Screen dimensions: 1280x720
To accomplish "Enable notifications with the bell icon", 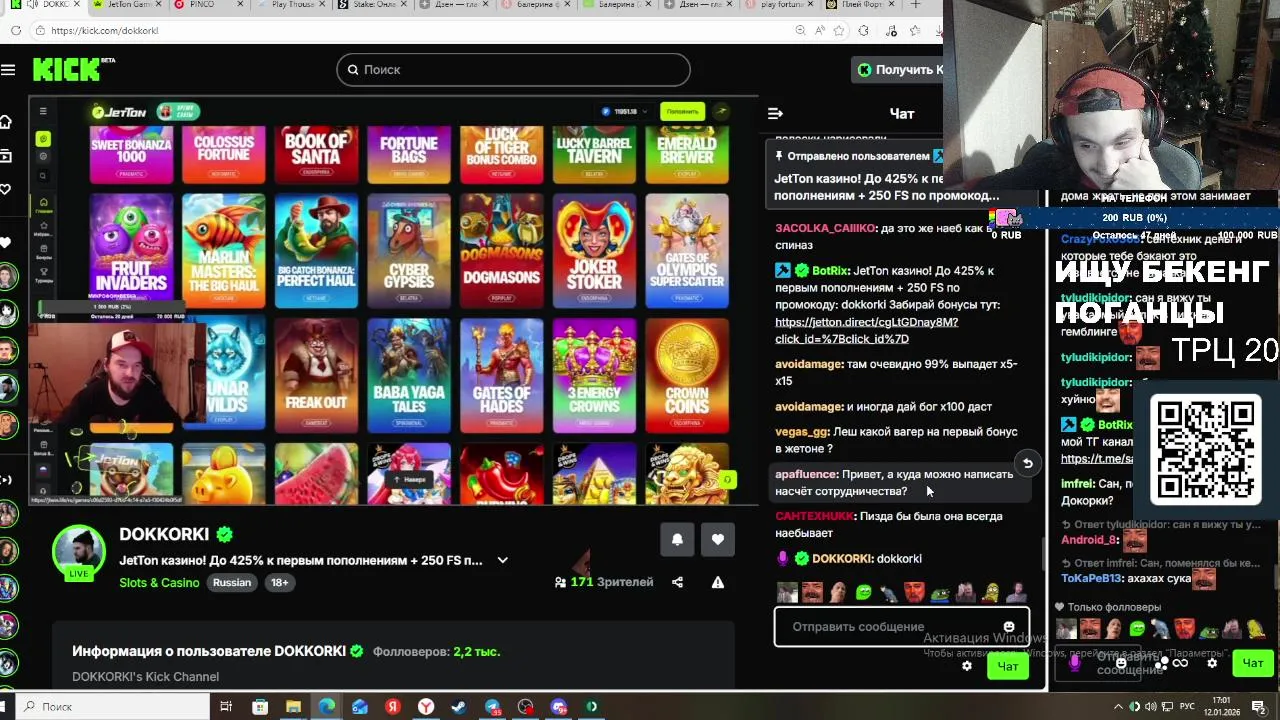I will pyautogui.click(x=677, y=539).
